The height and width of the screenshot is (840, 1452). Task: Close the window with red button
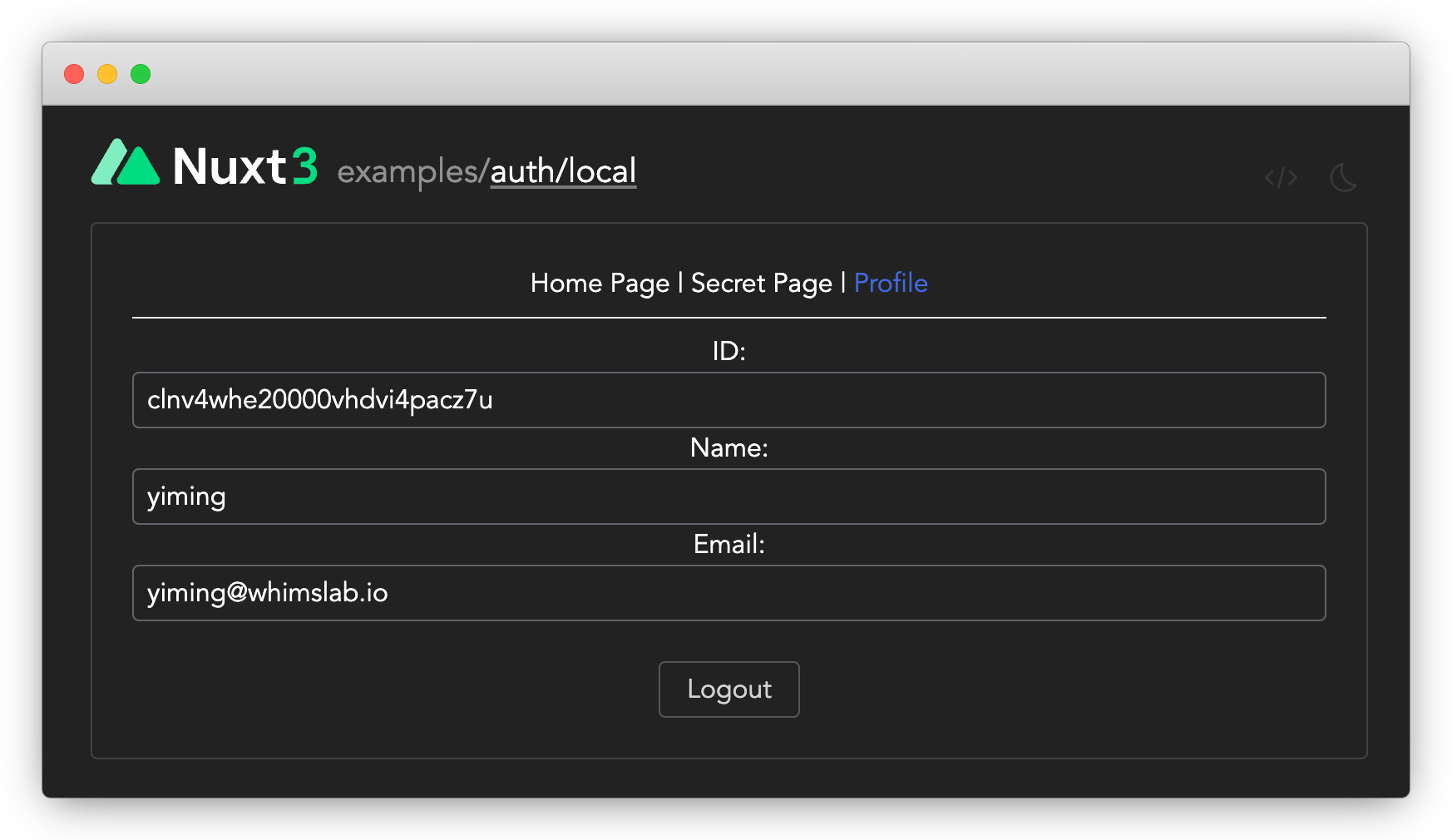point(74,74)
